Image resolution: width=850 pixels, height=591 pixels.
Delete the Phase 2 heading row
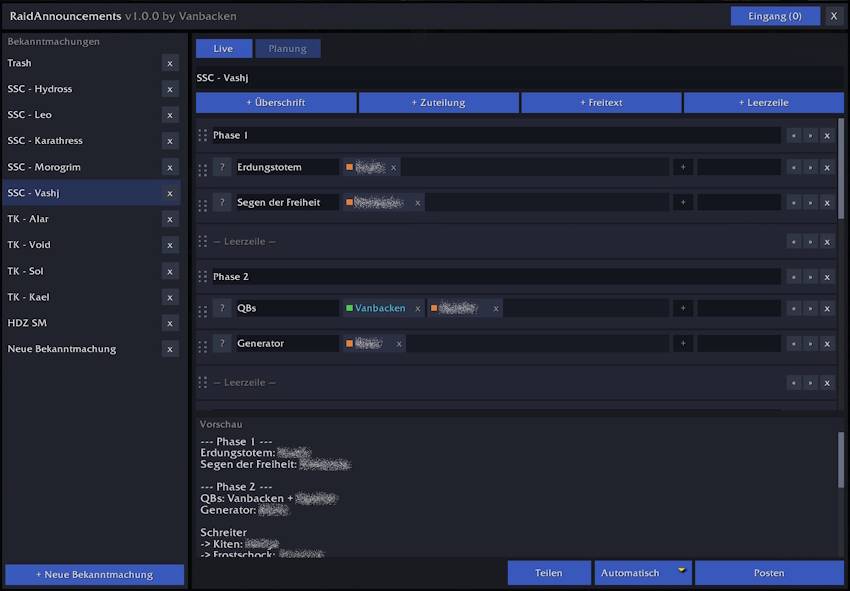click(827, 277)
